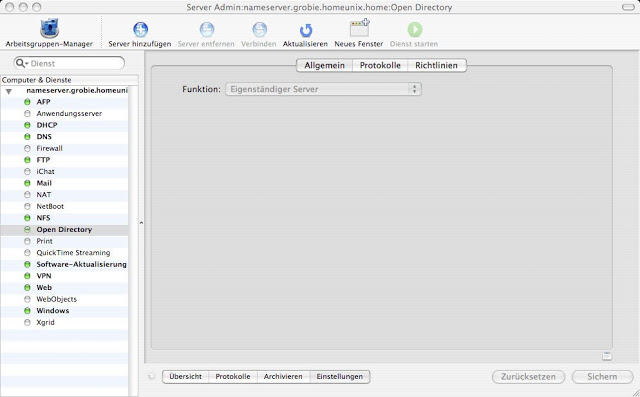The width and height of the screenshot is (640, 397).
Task: Click the refresh spinner icon beside Übersicht
Action: 152,377
